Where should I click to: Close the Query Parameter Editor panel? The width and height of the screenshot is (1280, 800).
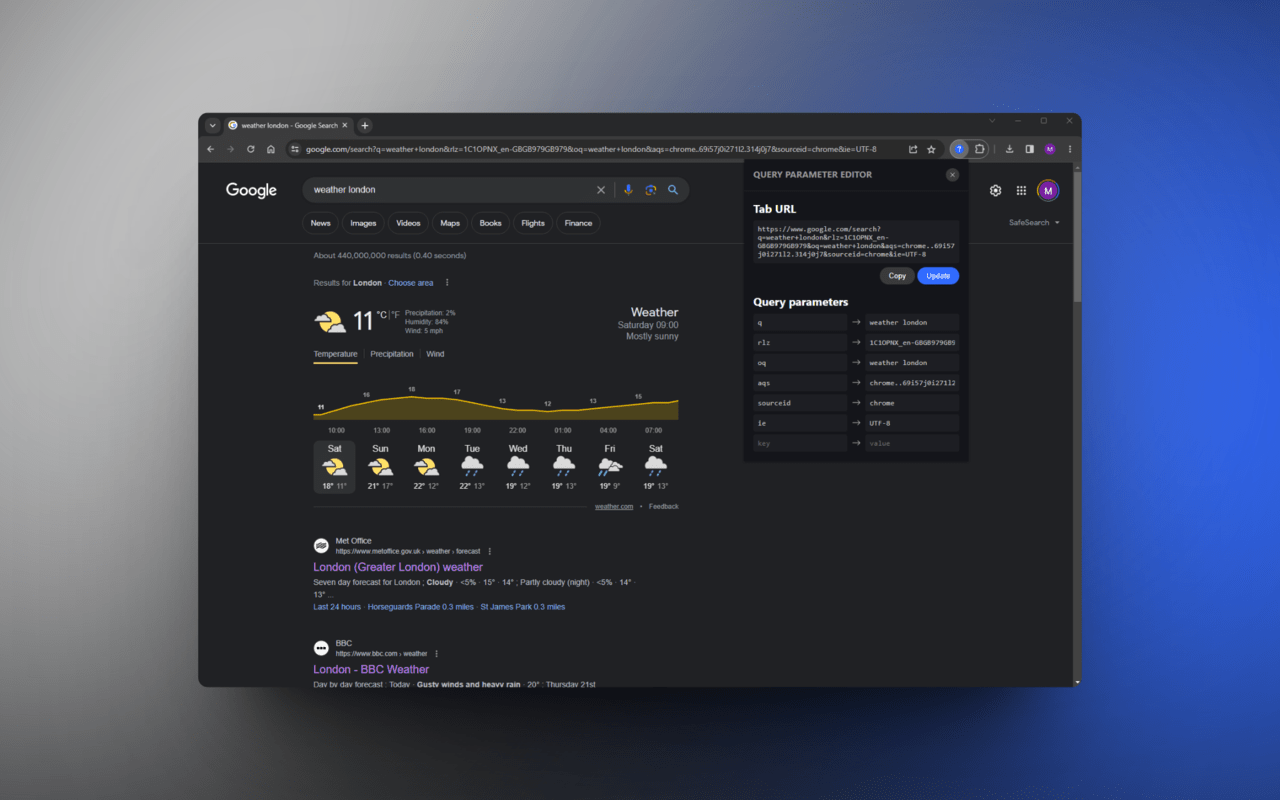pos(952,175)
